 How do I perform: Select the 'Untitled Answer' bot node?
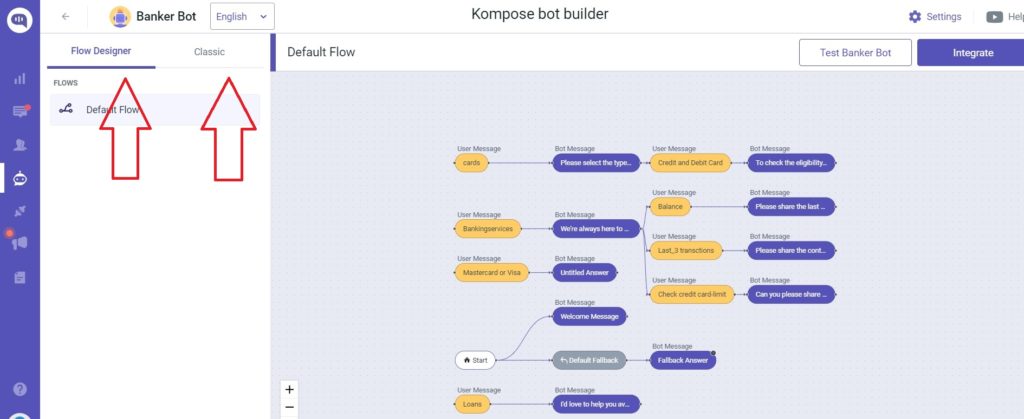pos(584,273)
